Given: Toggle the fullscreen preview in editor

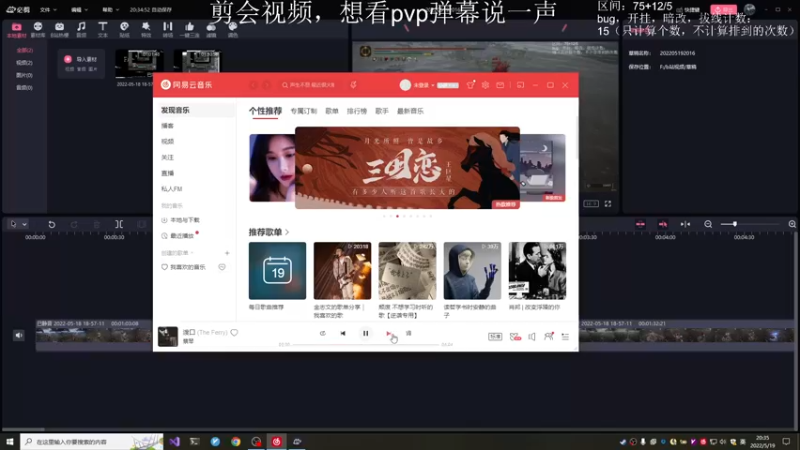Looking at the screenshot, I should [x=608, y=204].
